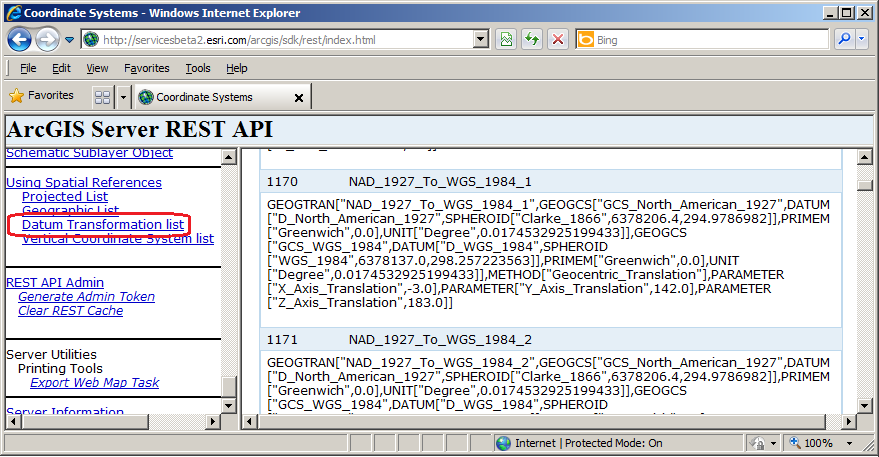Open the Projected List link
This screenshot has width=879, height=457.
coord(65,197)
